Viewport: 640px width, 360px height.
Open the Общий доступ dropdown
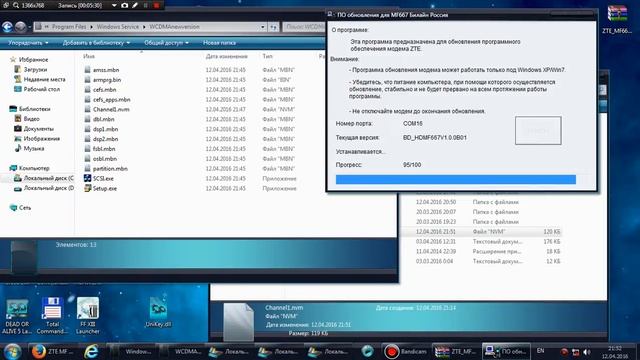(166, 43)
